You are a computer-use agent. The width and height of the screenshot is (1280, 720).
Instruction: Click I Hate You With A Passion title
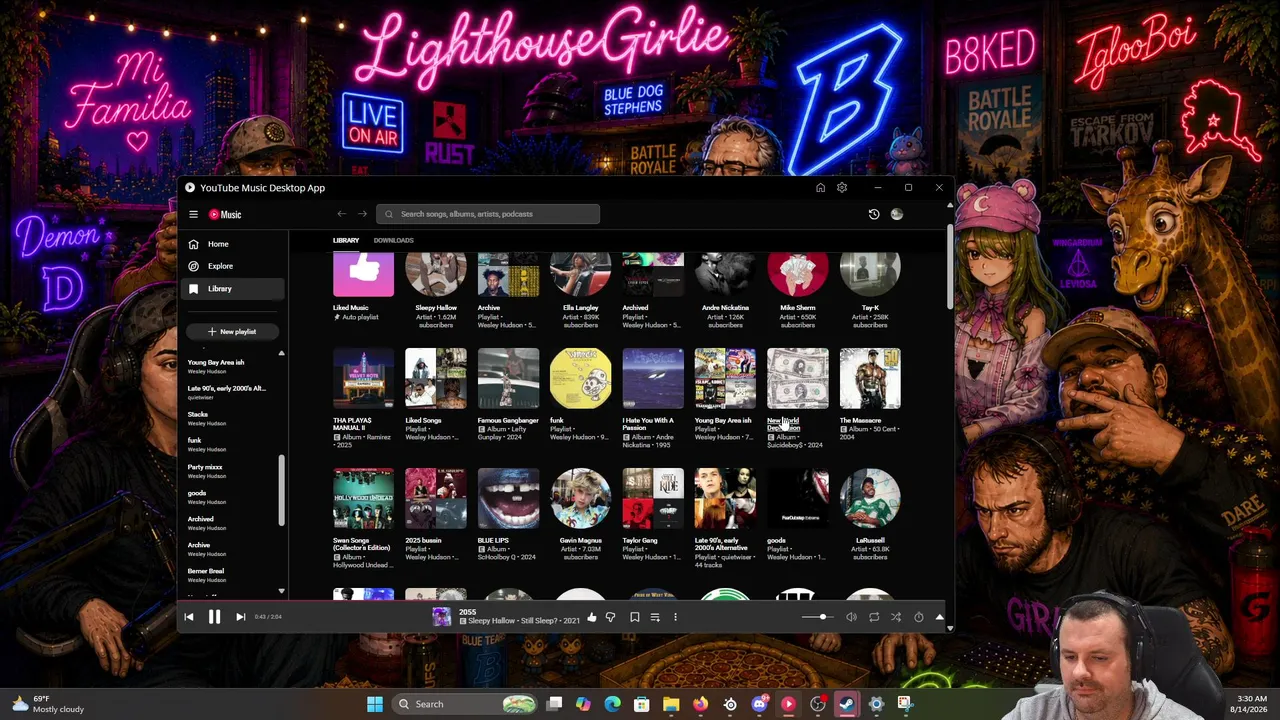648,424
